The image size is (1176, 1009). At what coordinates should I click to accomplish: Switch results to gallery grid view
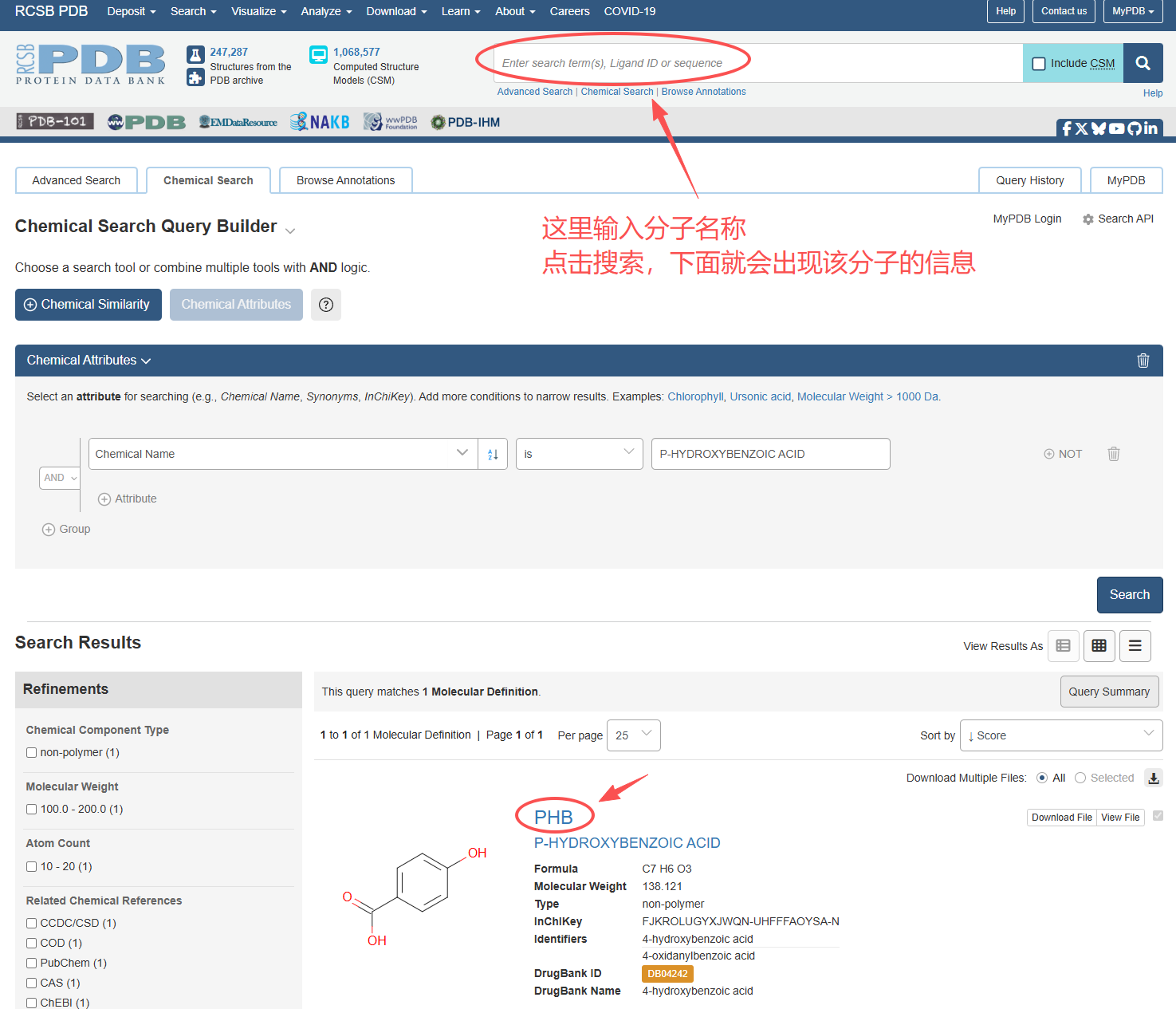1099,646
